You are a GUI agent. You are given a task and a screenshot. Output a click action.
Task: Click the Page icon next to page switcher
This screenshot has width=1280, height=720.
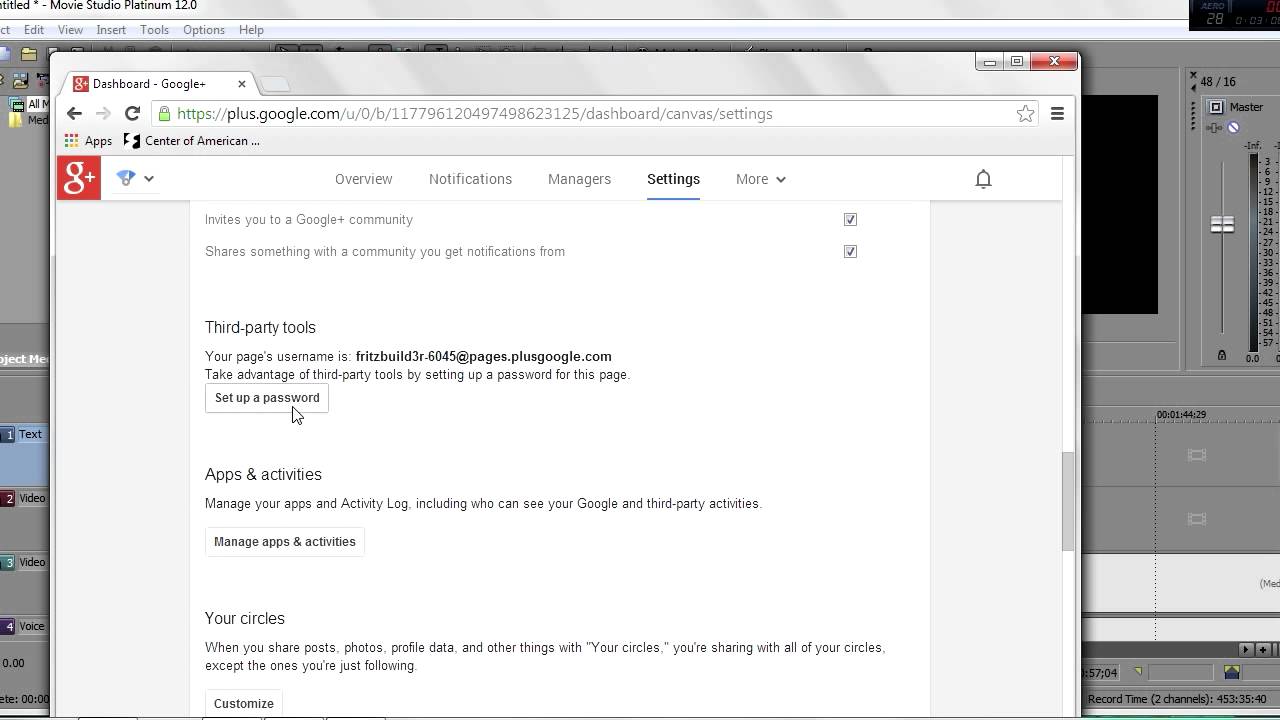(126, 178)
